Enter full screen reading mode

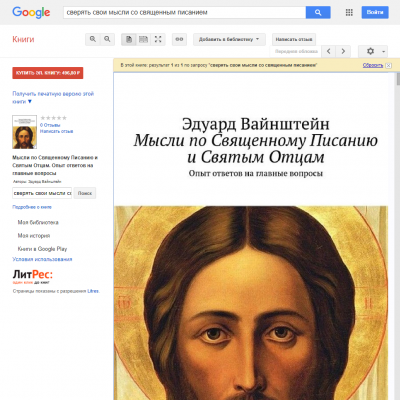pos(158,39)
